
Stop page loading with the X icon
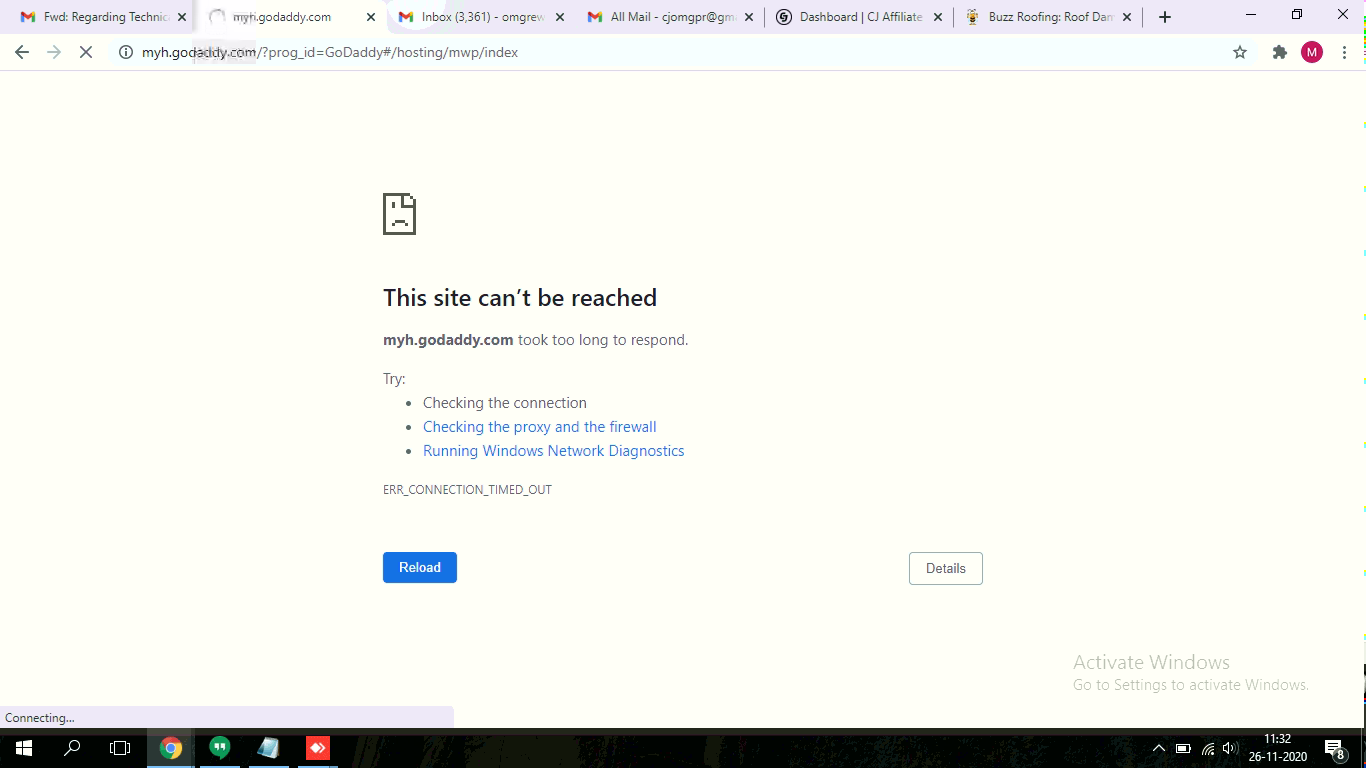point(86,52)
